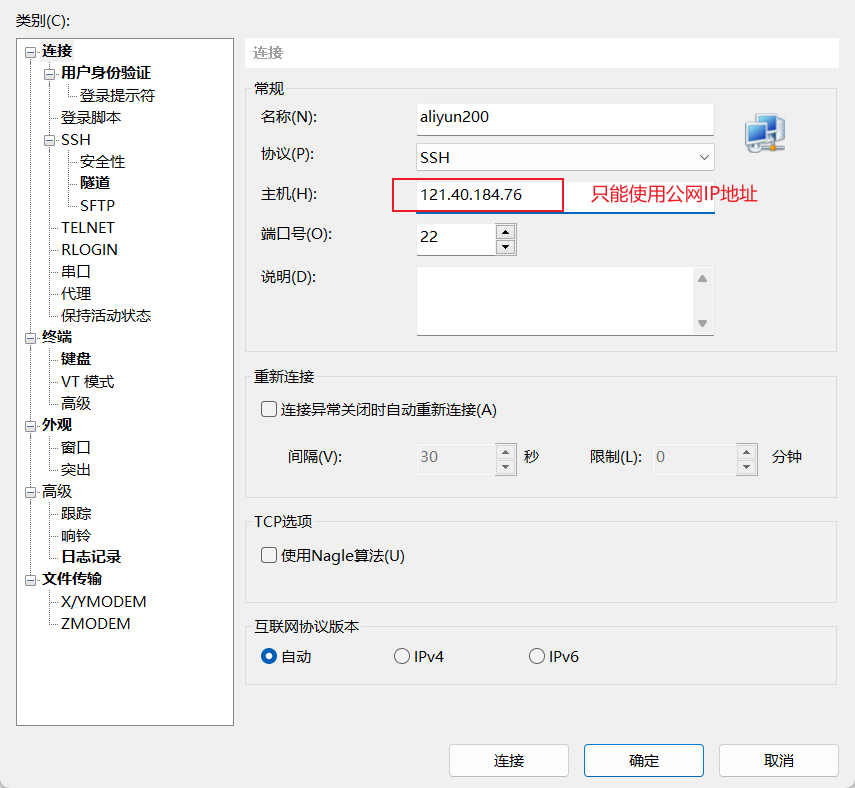This screenshot has height=788, width=855.
Task: Confirm settings with 确定 button
Action: tap(643, 760)
